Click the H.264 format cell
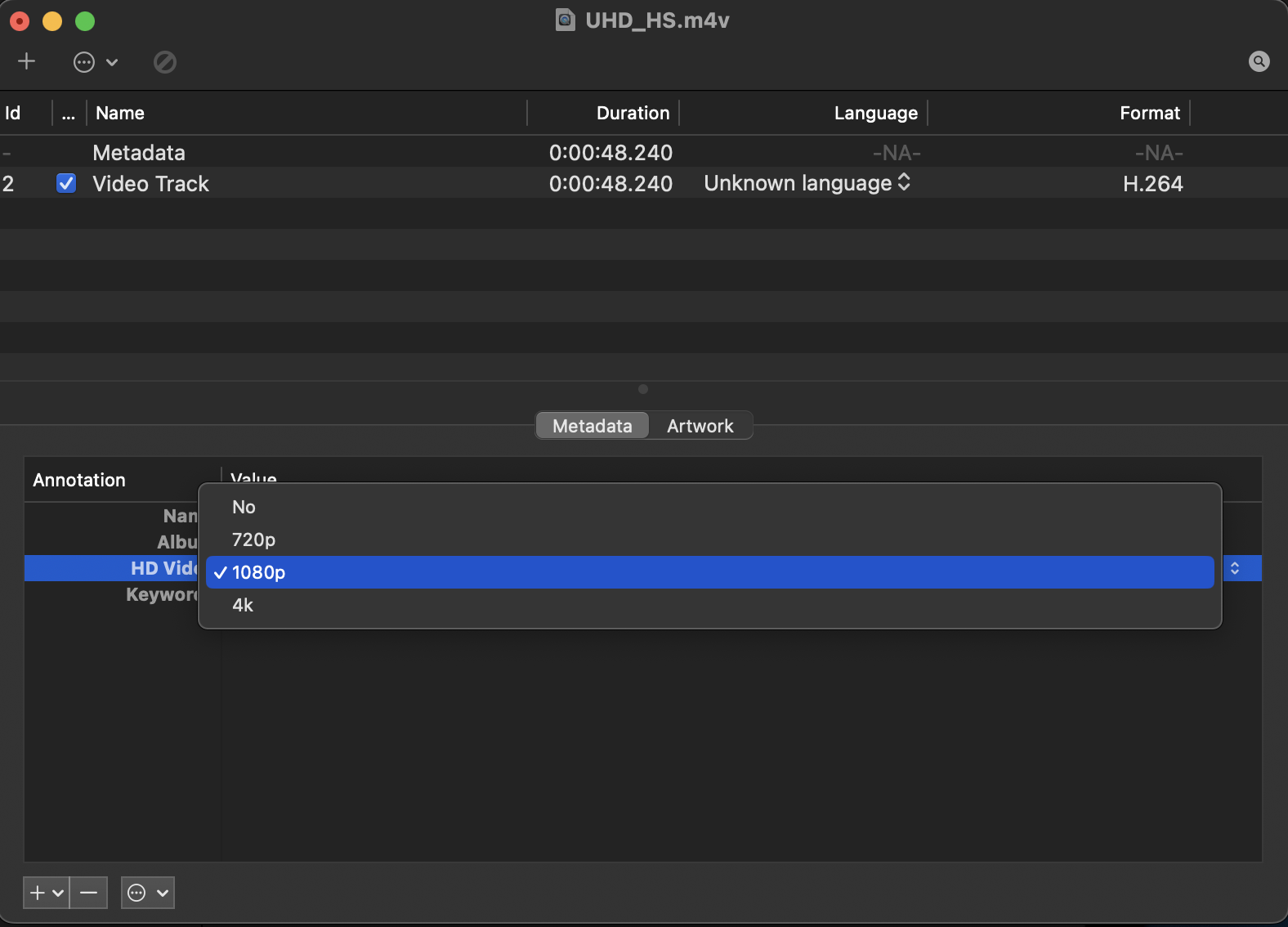 [x=1152, y=184]
